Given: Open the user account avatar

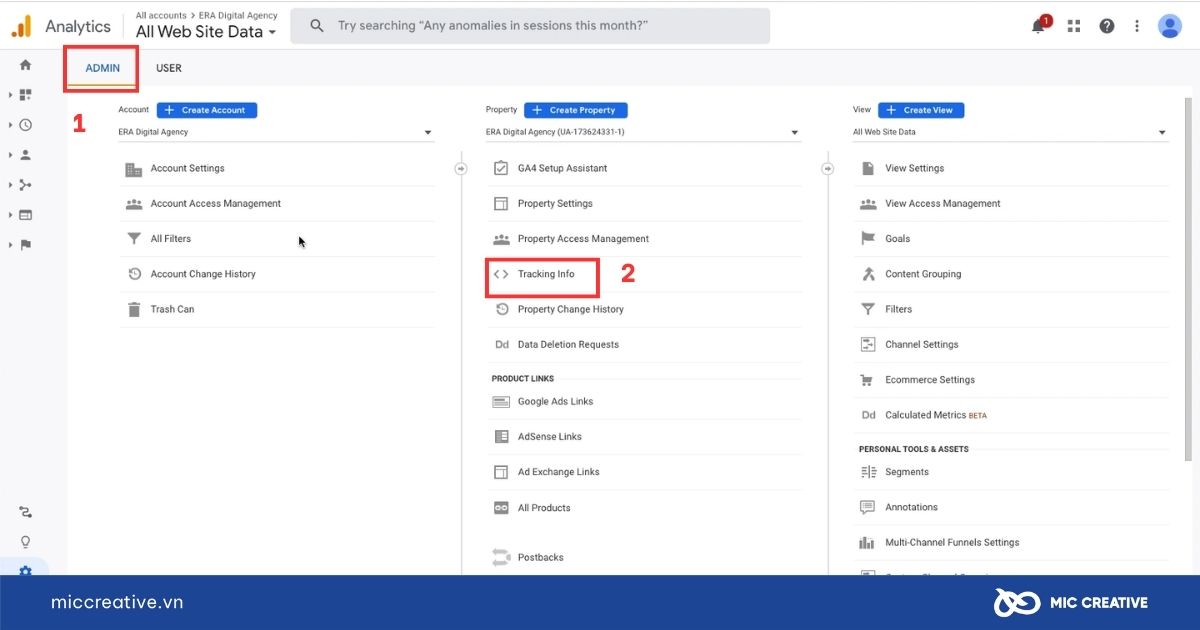Looking at the screenshot, I should (x=1170, y=26).
